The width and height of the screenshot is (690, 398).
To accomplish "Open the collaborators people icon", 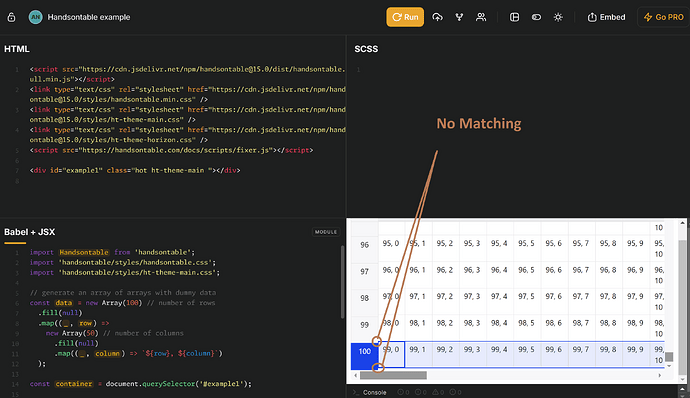I will 481,17.
